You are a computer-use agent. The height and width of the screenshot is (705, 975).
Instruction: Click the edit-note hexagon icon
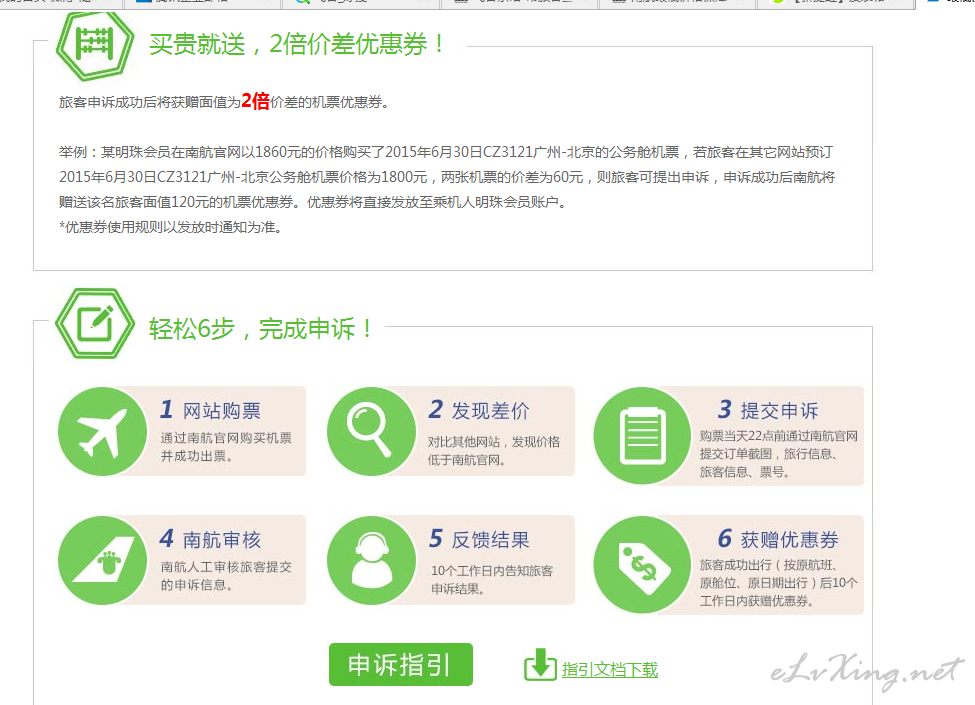(95, 323)
